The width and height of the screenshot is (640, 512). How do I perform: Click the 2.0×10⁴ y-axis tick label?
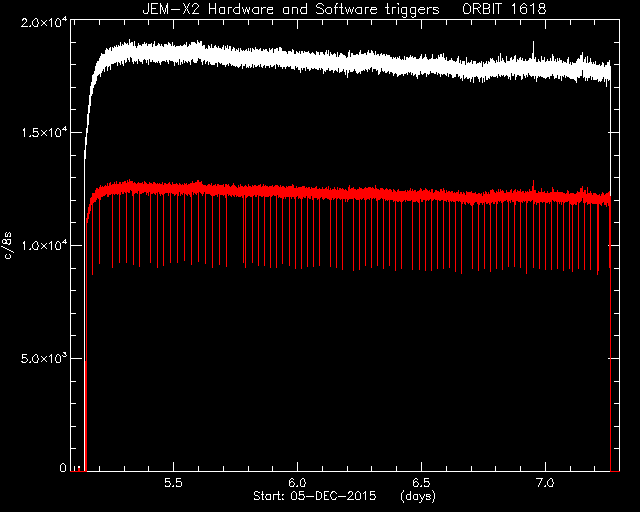pos(44,23)
